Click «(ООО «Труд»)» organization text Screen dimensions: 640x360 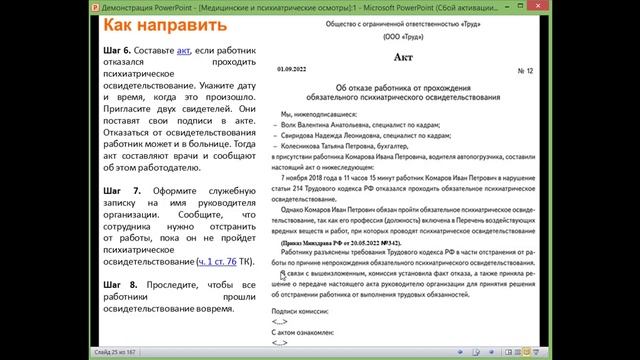403,37
